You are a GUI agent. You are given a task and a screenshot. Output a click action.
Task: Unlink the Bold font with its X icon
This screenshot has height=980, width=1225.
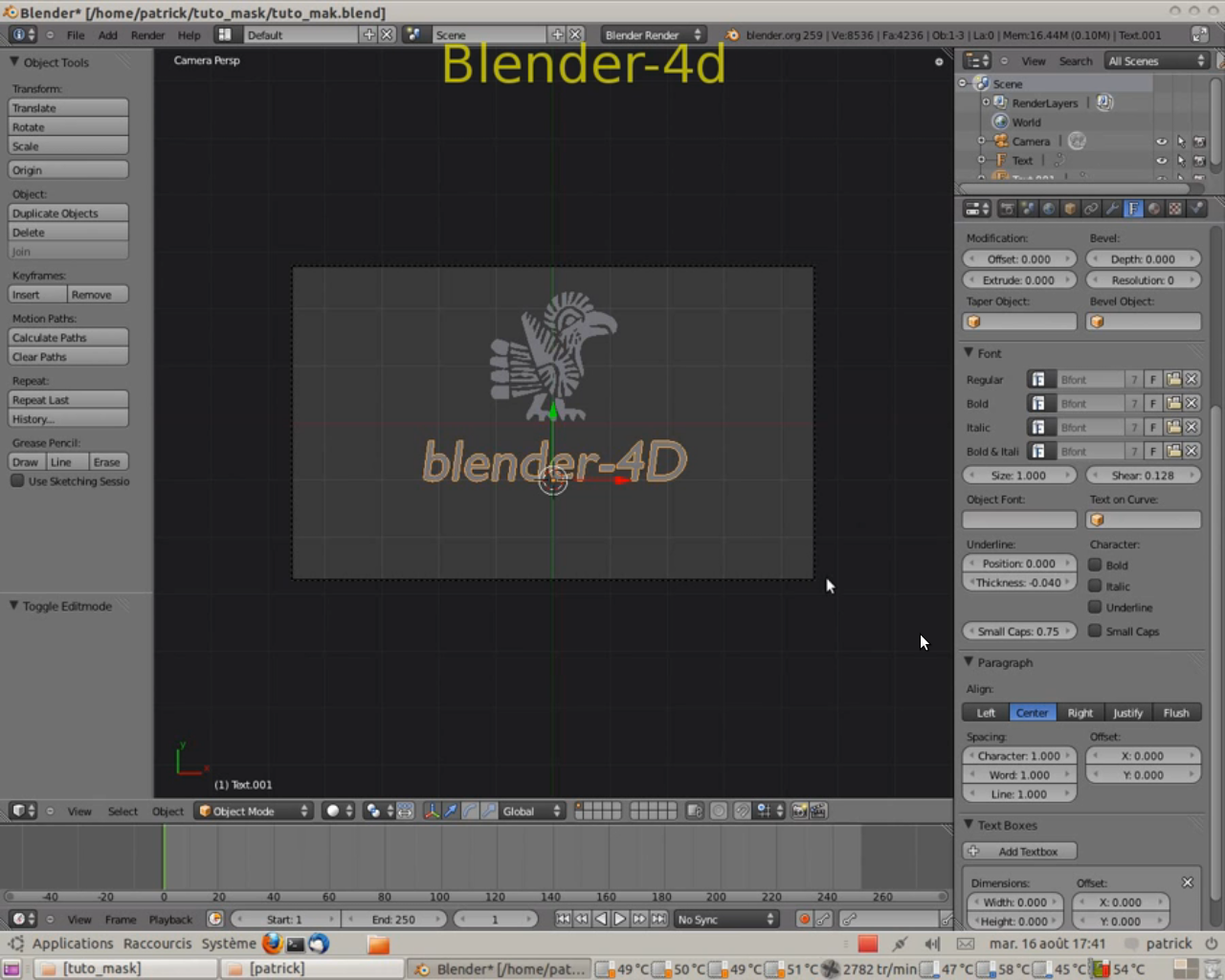1192,403
